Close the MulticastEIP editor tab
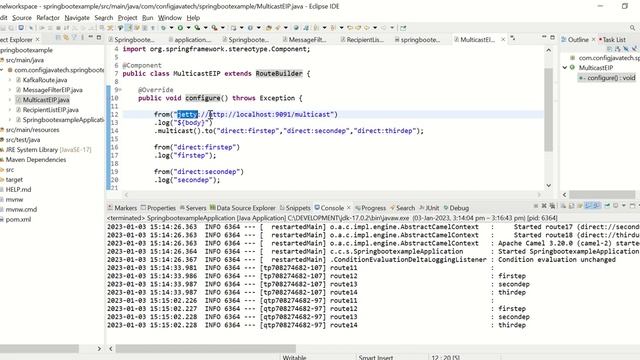The height and width of the screenshot is (360, 640). 503,40
